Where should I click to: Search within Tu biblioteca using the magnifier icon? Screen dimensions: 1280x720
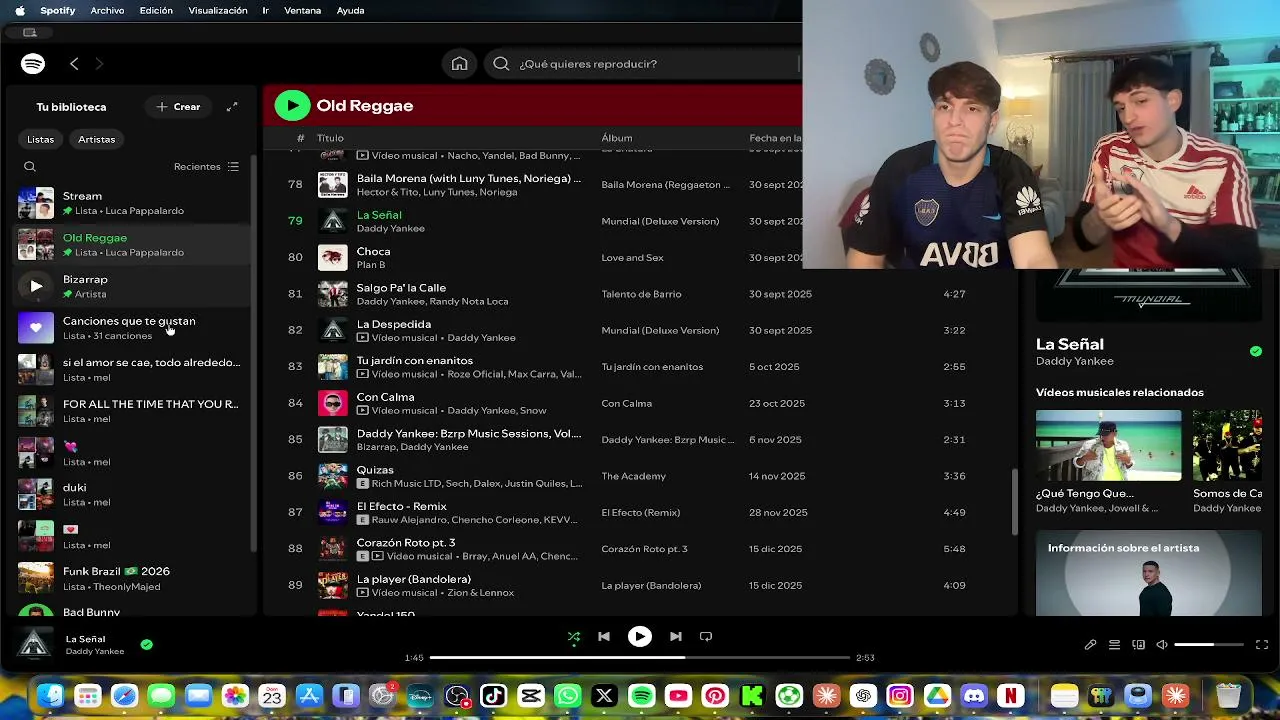tap(30, 167)
